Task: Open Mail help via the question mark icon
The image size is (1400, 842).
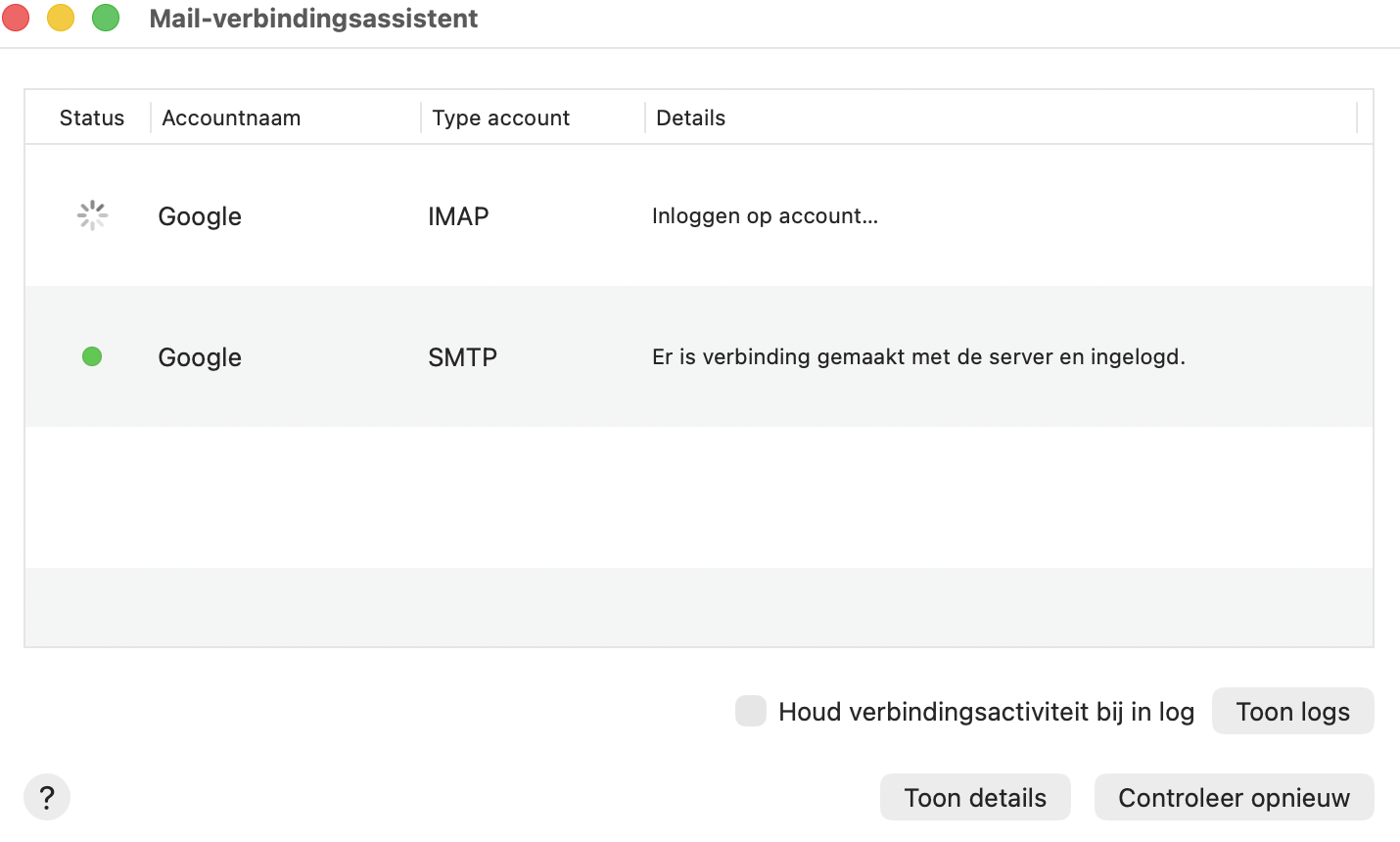Action: pyautogui.click(x=46, y=797)
